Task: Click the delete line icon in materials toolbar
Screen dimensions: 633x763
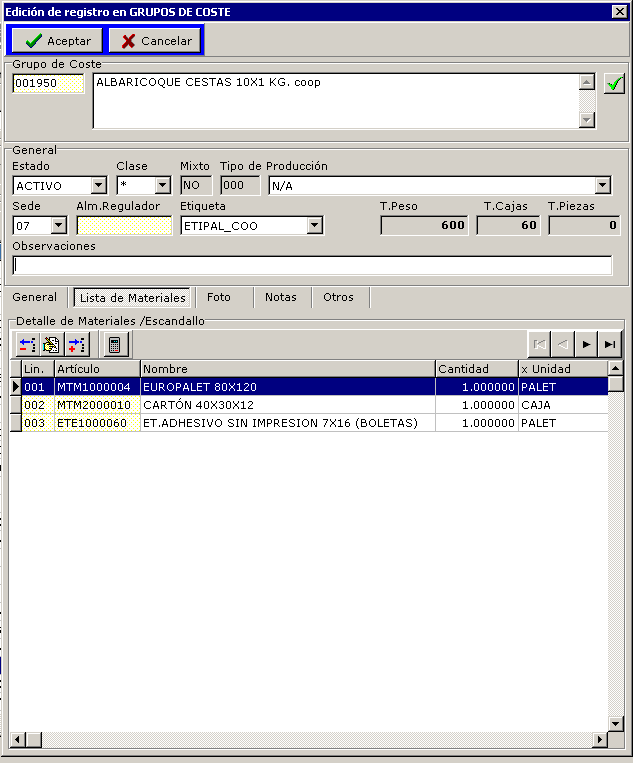Action: 77,345
